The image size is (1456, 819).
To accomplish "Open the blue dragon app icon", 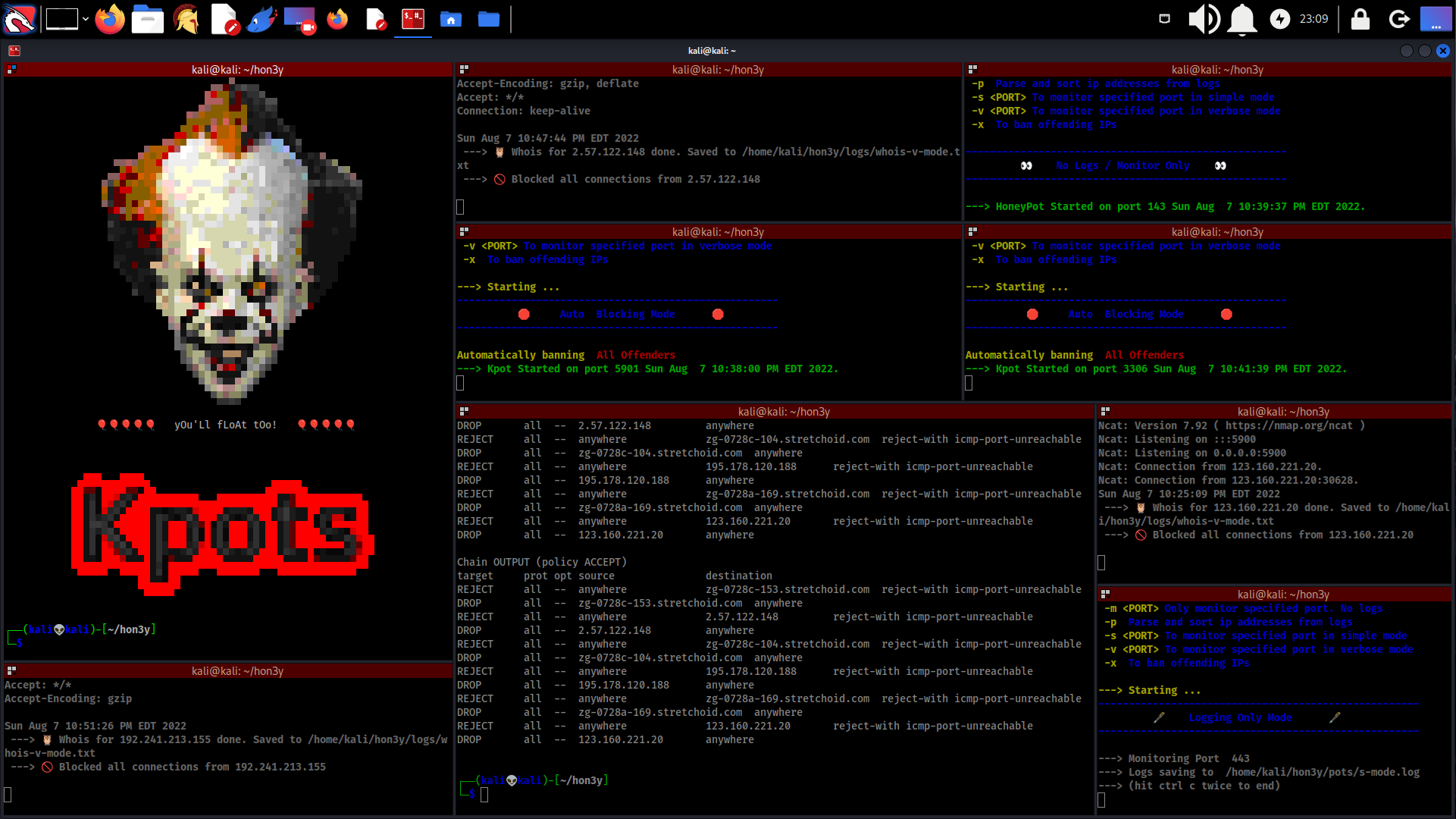I will point(261,19).
